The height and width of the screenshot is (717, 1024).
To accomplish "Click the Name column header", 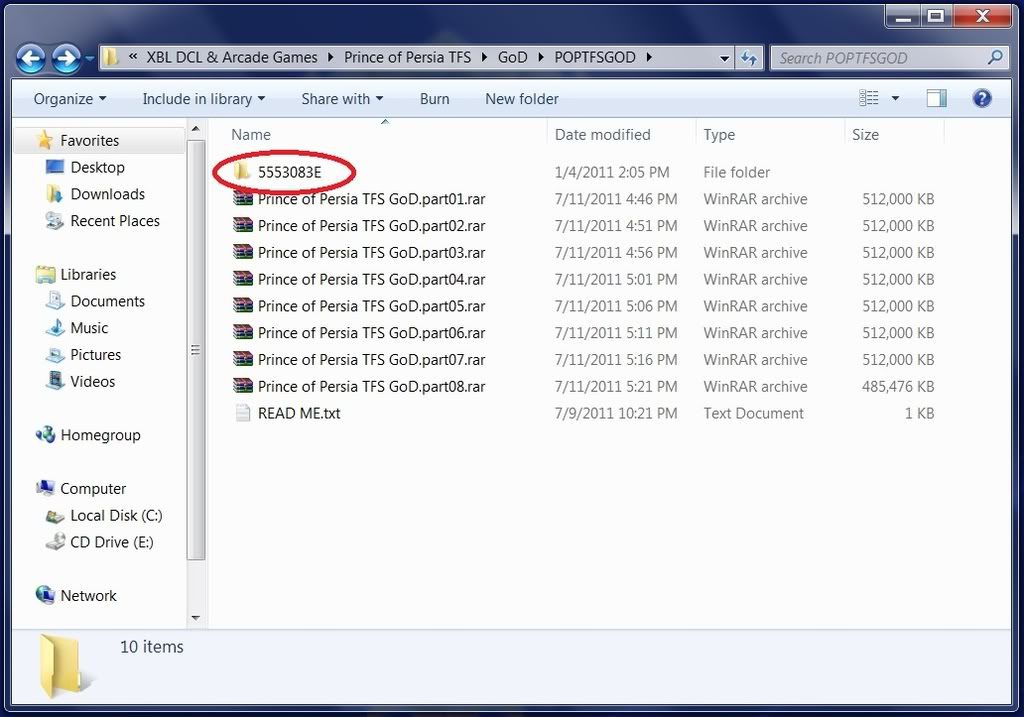I will coord(251,135).
